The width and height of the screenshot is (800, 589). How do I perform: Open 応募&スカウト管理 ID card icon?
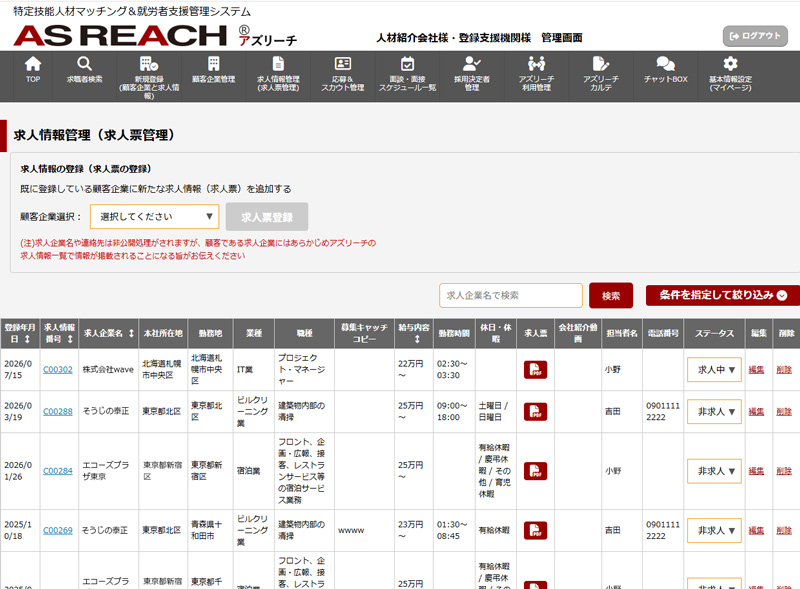[342, 64]
